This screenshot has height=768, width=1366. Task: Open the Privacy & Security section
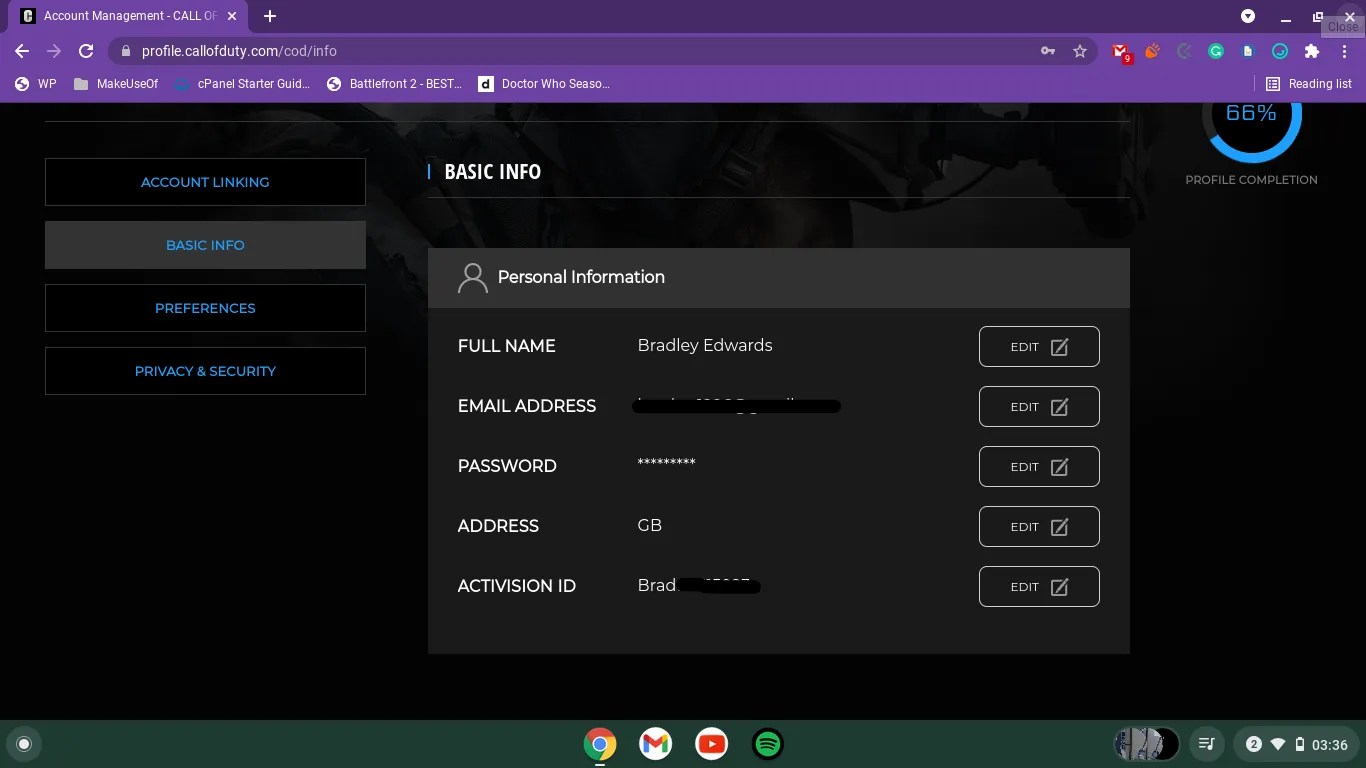[x=205, y=371]
